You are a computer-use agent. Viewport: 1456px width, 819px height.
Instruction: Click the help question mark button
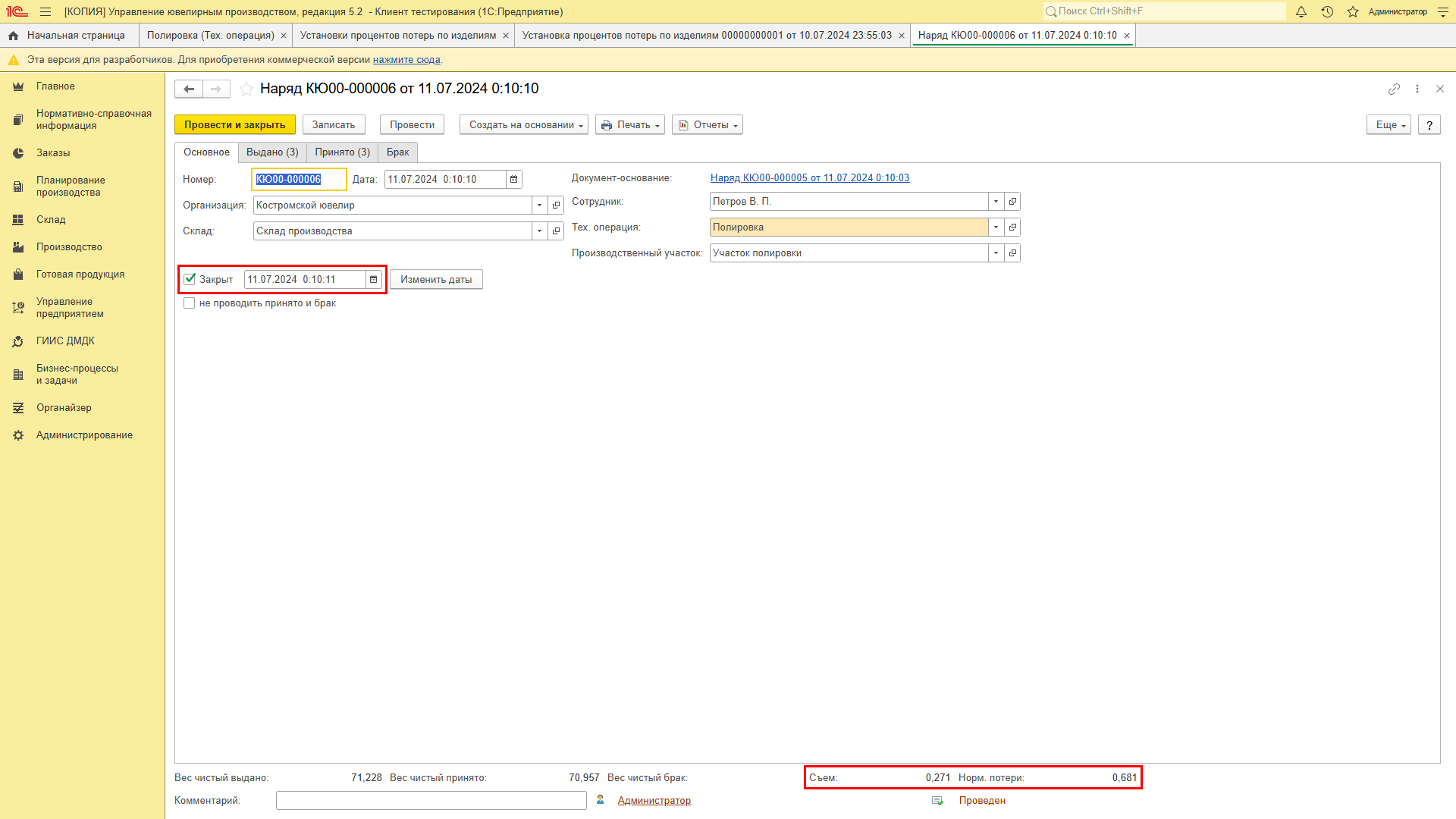pos(1429,125)
